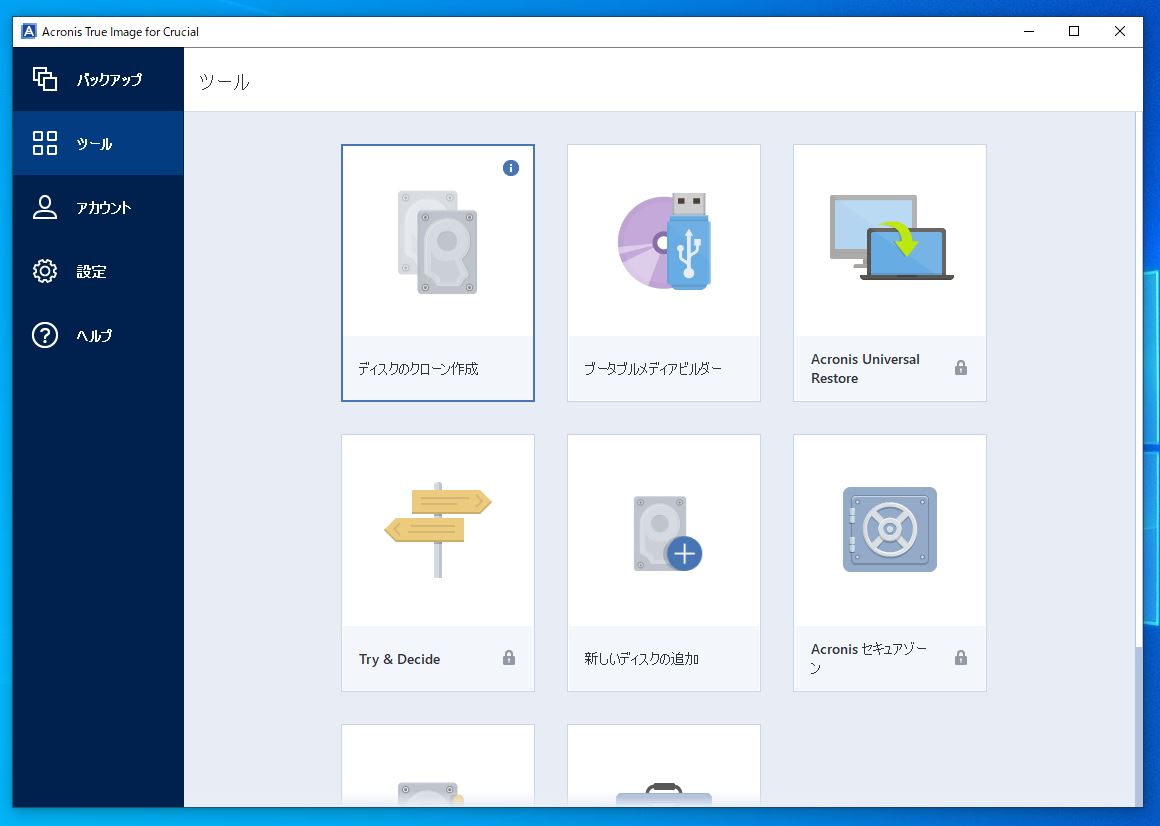The height and width of the screenshot is (826, 1160).
Task: Minimize the Acronis window
Action: (x=1029, y=31)
